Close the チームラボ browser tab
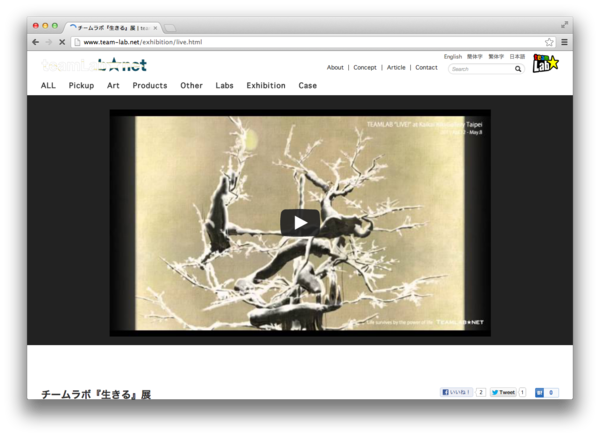Screen dimensions: 600x437 [x=155, y=28]
